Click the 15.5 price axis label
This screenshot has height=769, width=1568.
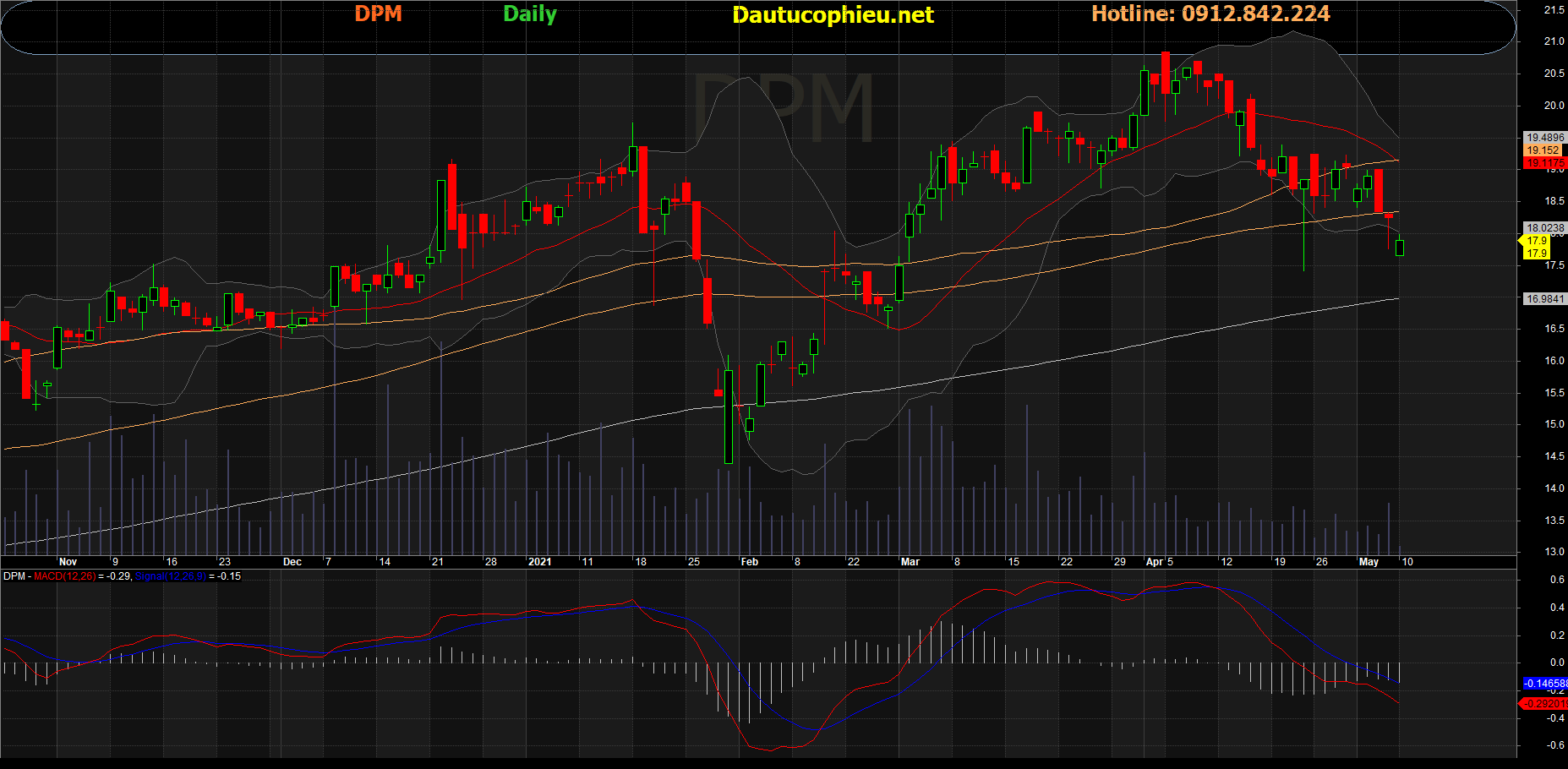click(1554, 393)
